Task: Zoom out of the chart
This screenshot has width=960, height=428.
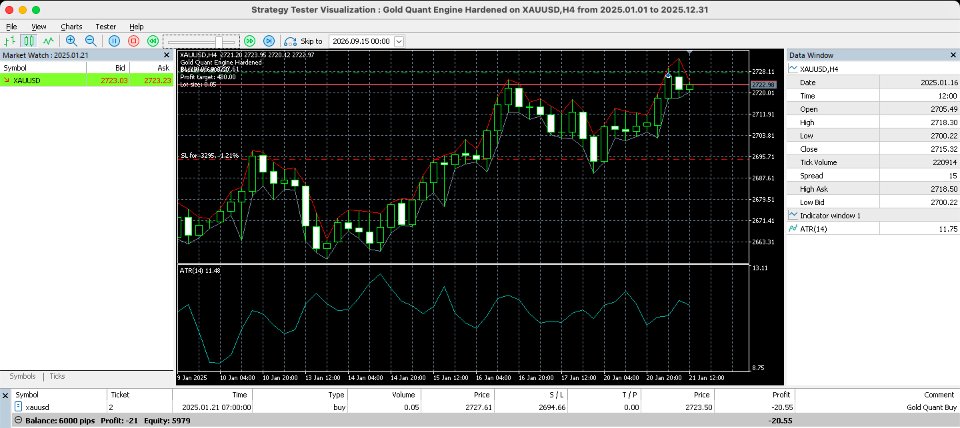Action: [90, 41]
